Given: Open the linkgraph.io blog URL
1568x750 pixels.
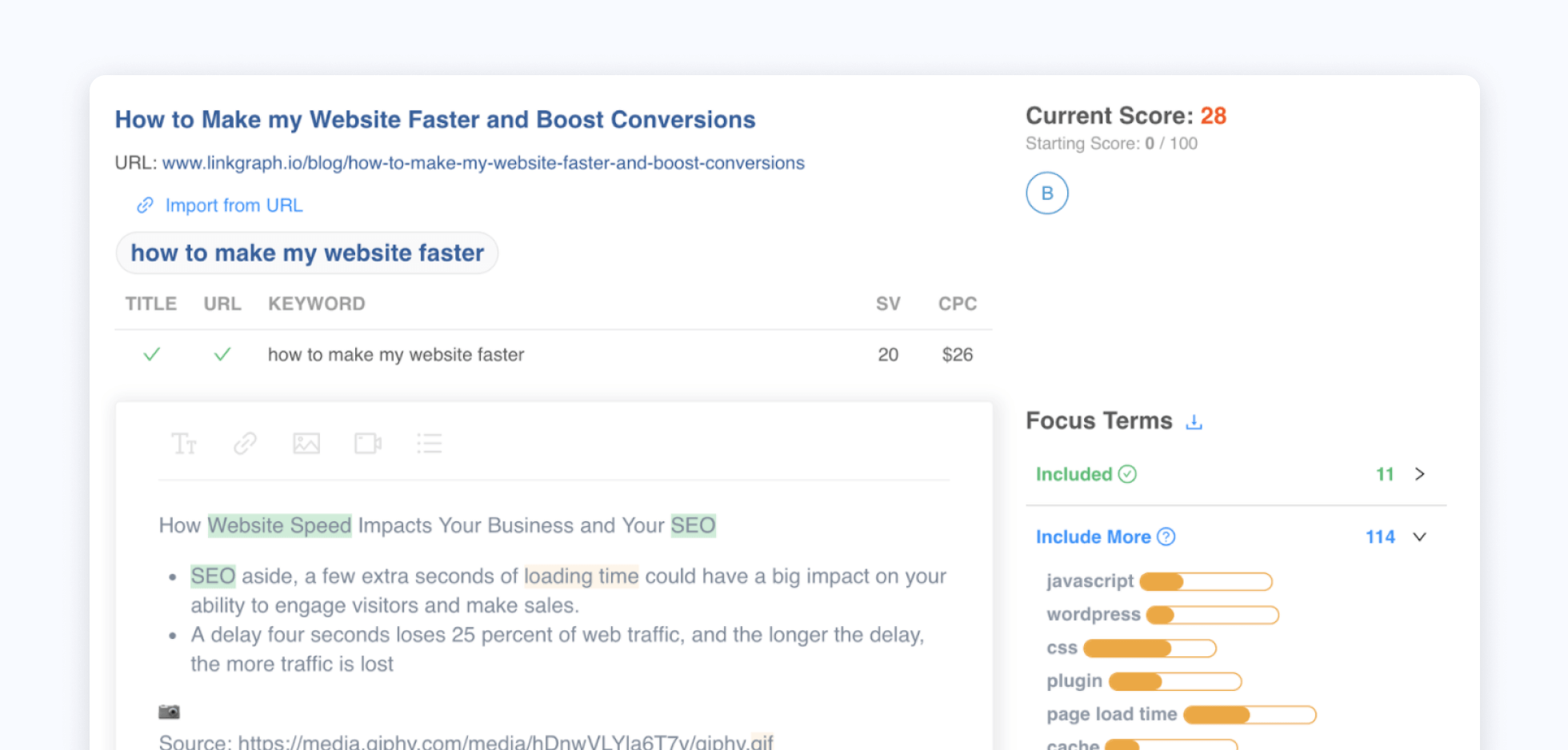Looking at the screenshot, I should point(483,163).
